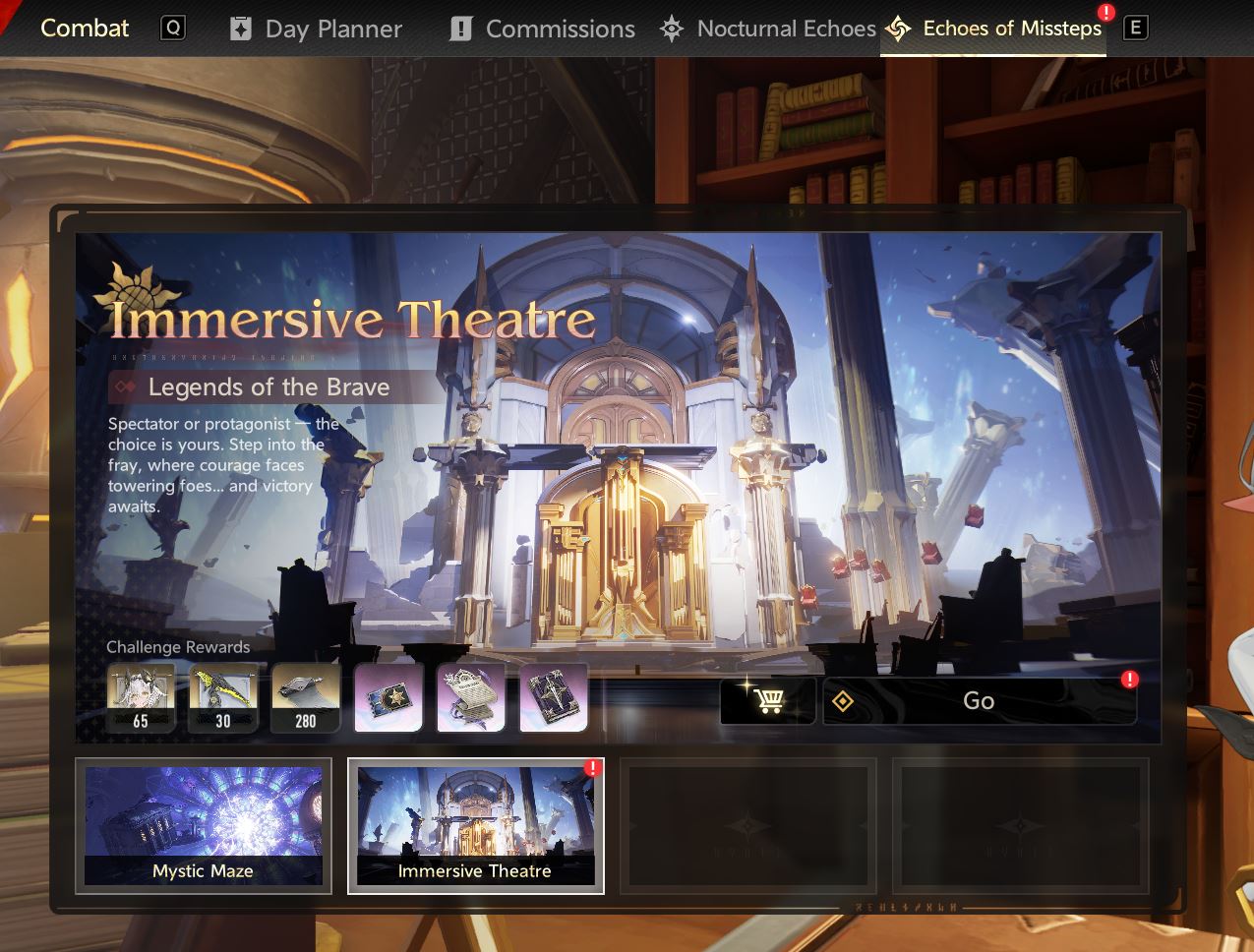Select the Mystic Maze thumbnail
1254x952 pixels.
(204, 826)
